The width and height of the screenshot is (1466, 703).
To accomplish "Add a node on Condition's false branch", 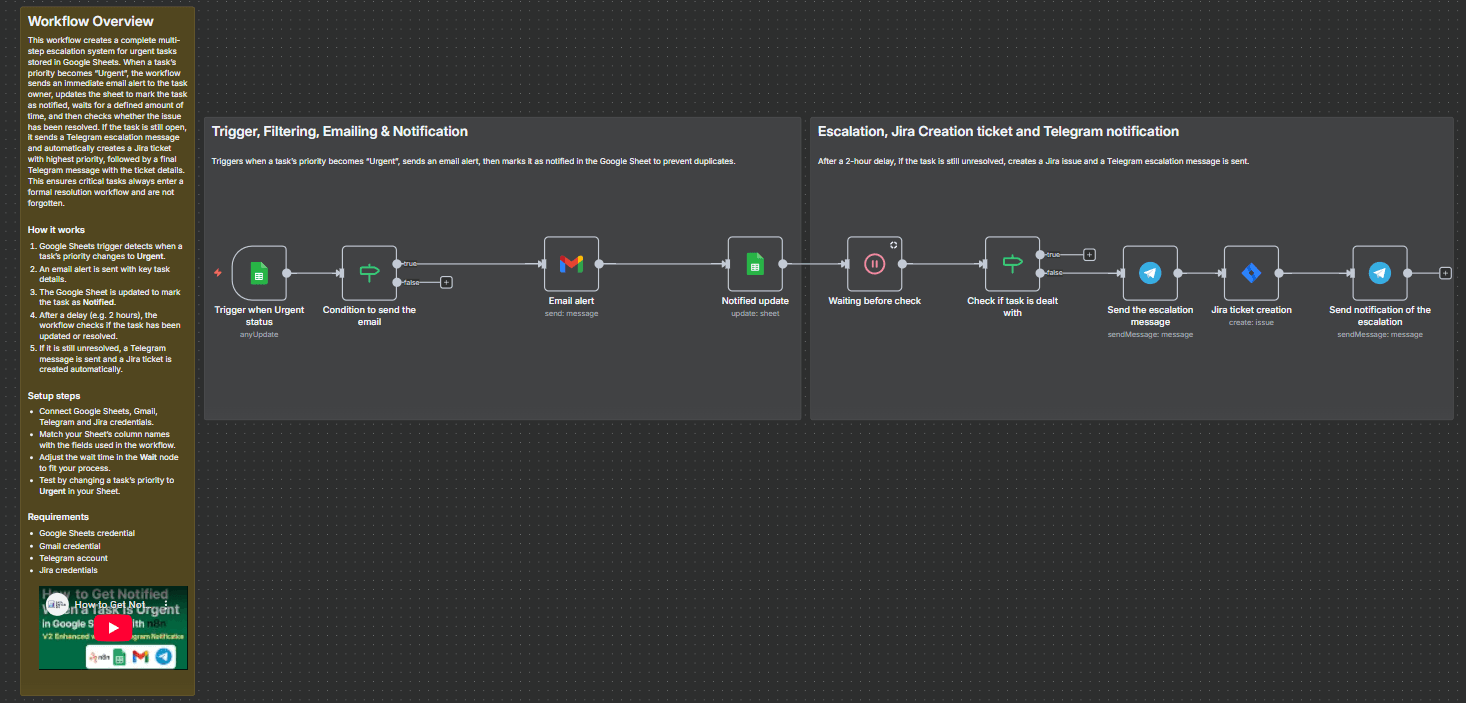I will coord(446,282).
